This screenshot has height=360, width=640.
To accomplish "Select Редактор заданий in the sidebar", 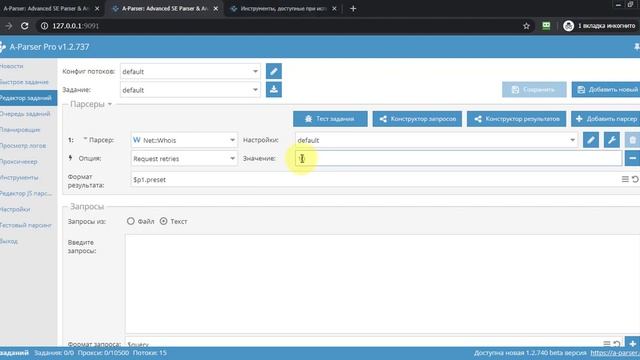I will (x=28, y=98).
